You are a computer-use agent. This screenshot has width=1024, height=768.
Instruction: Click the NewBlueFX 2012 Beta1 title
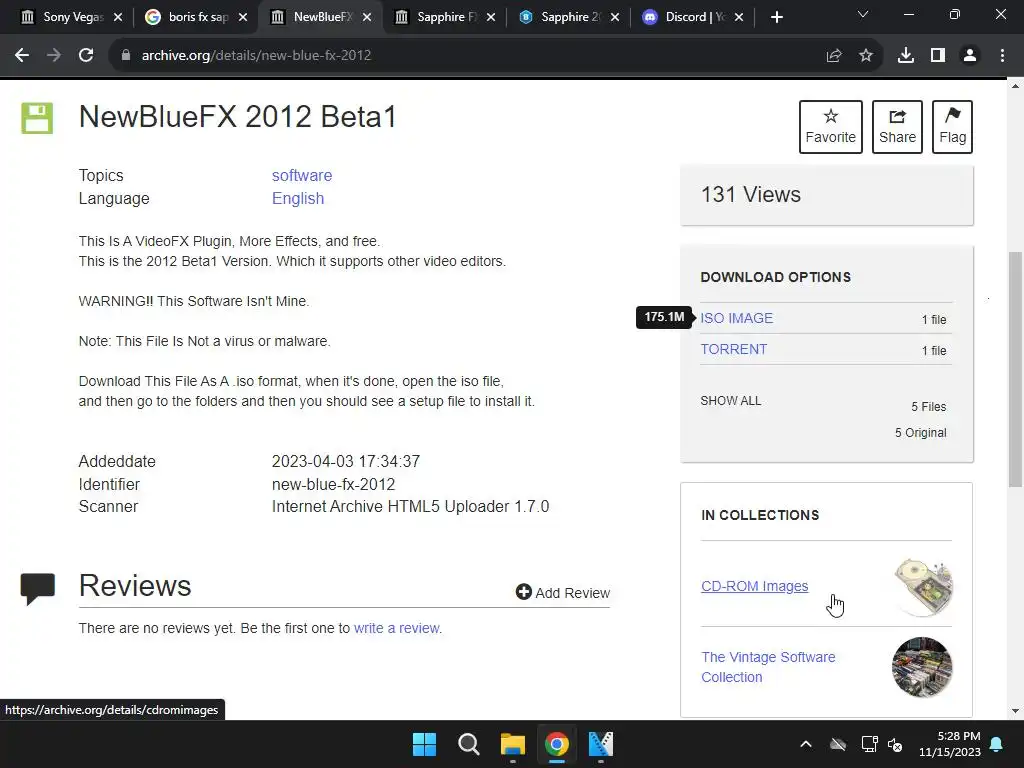238,118
